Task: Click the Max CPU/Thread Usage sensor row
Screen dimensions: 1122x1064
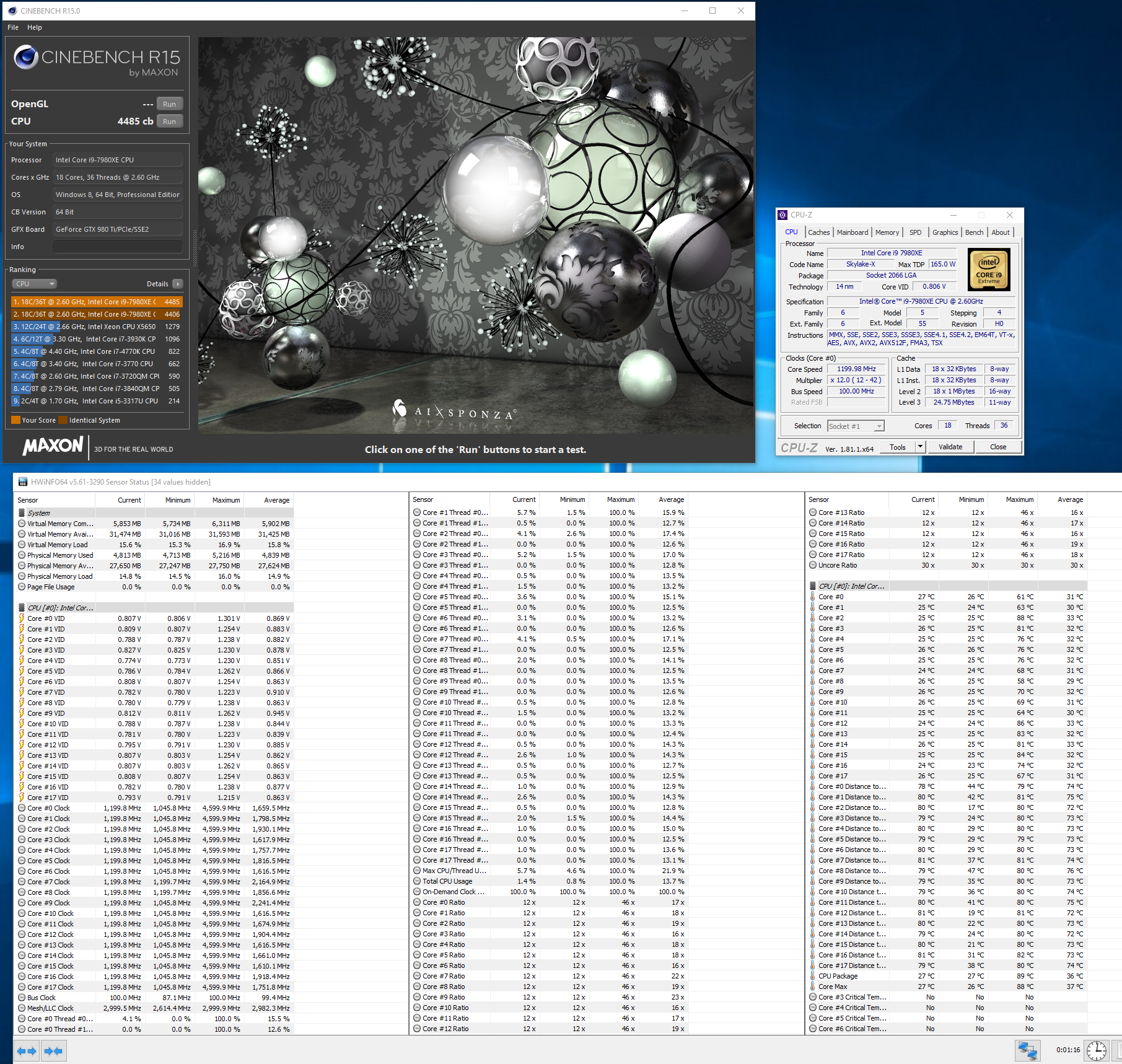Action: tap(549, 871)
